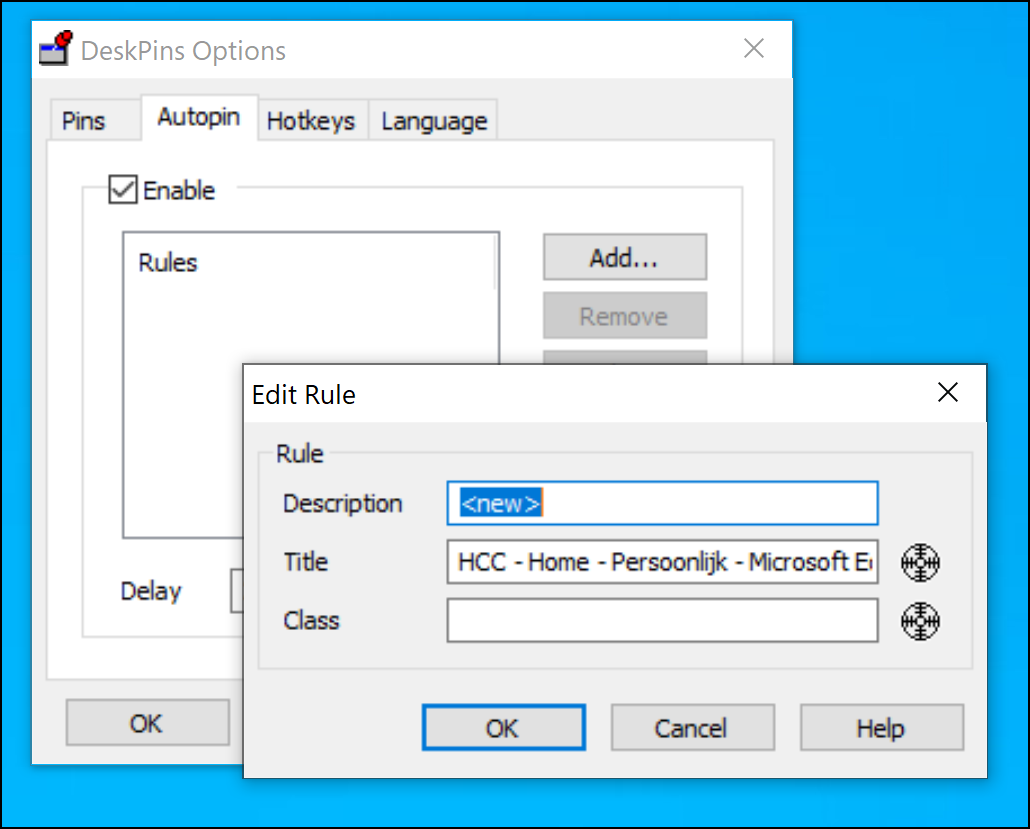The width and height of the screenshot is (1030, 829).
Task: Click the empty Class text field
Action: (662, 621)
